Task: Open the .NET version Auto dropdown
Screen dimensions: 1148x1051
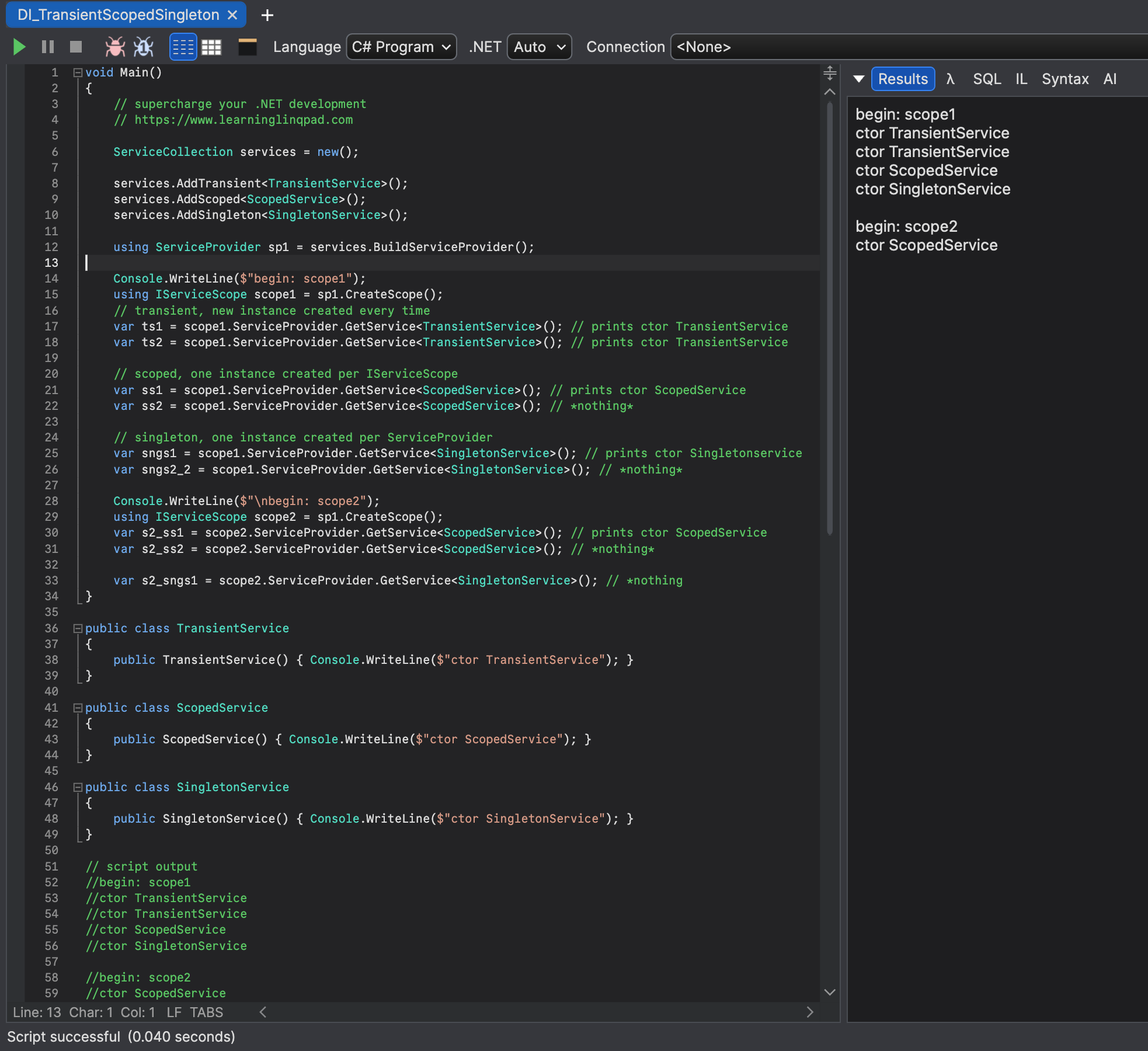Action: (x=538, y=47)
